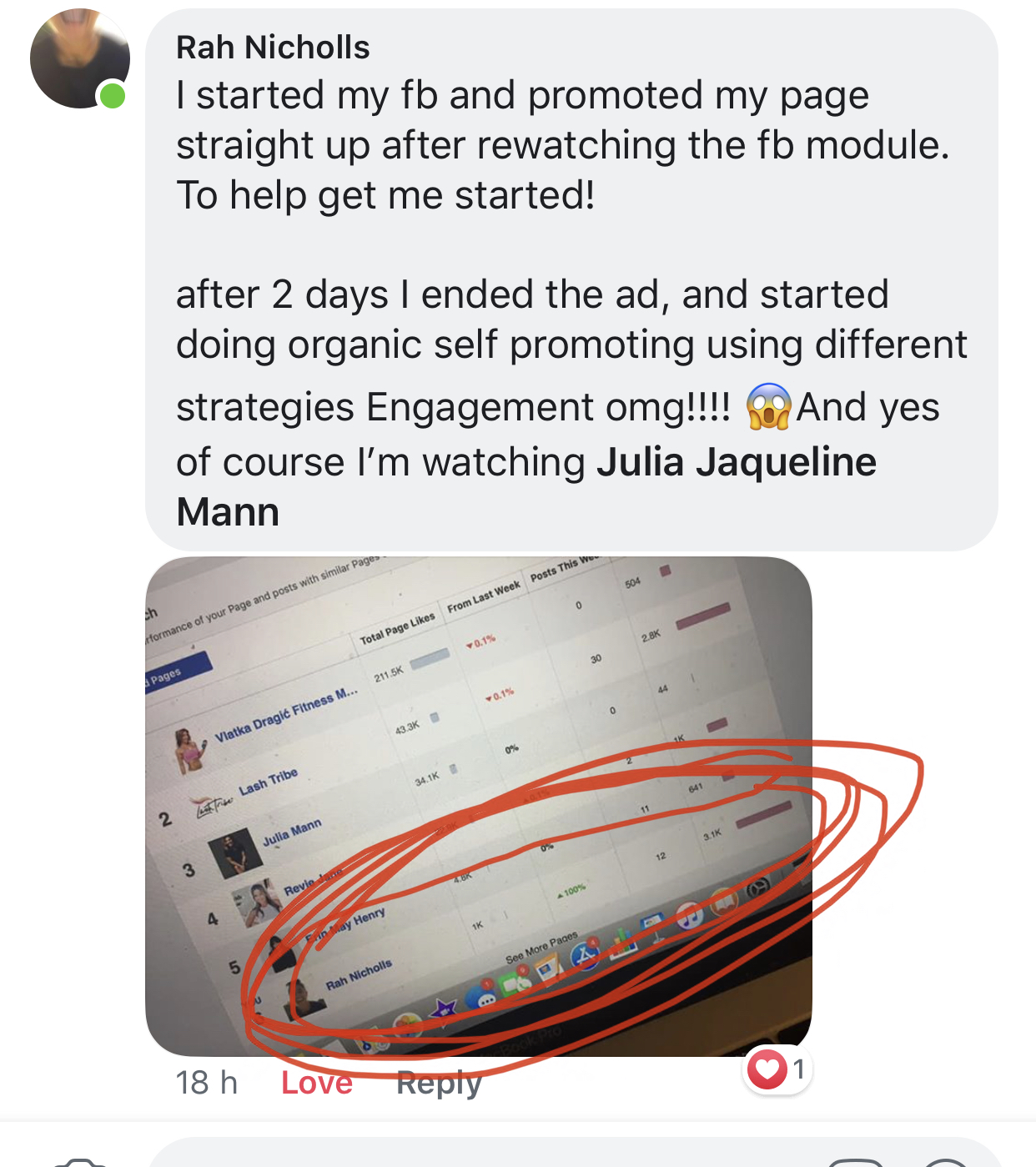Image resolution: width=1036 pixels, height=1167 pixels.
Task: Love this comment
Action: (316, 1083)
